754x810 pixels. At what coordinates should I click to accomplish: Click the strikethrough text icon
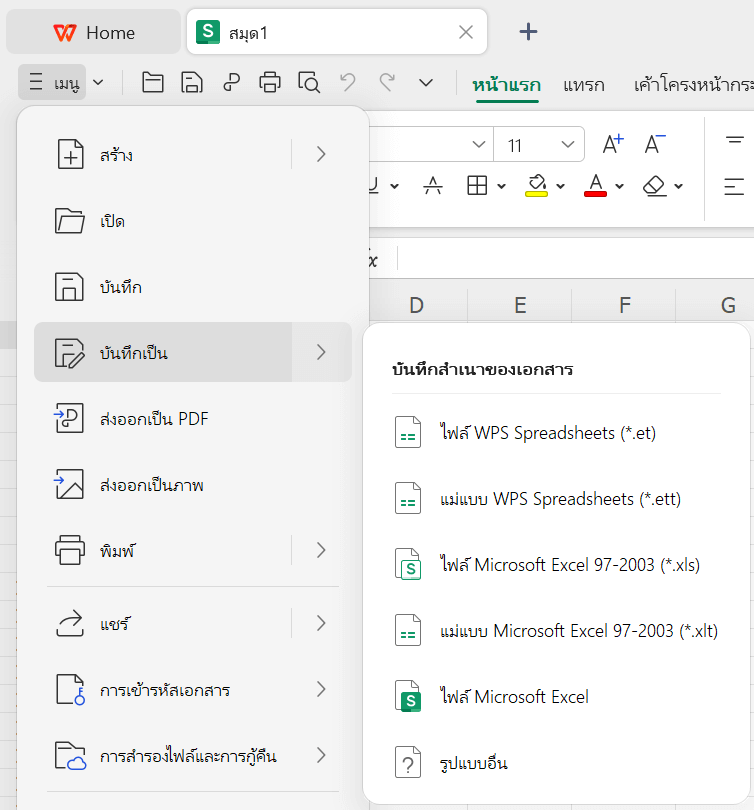432,185
